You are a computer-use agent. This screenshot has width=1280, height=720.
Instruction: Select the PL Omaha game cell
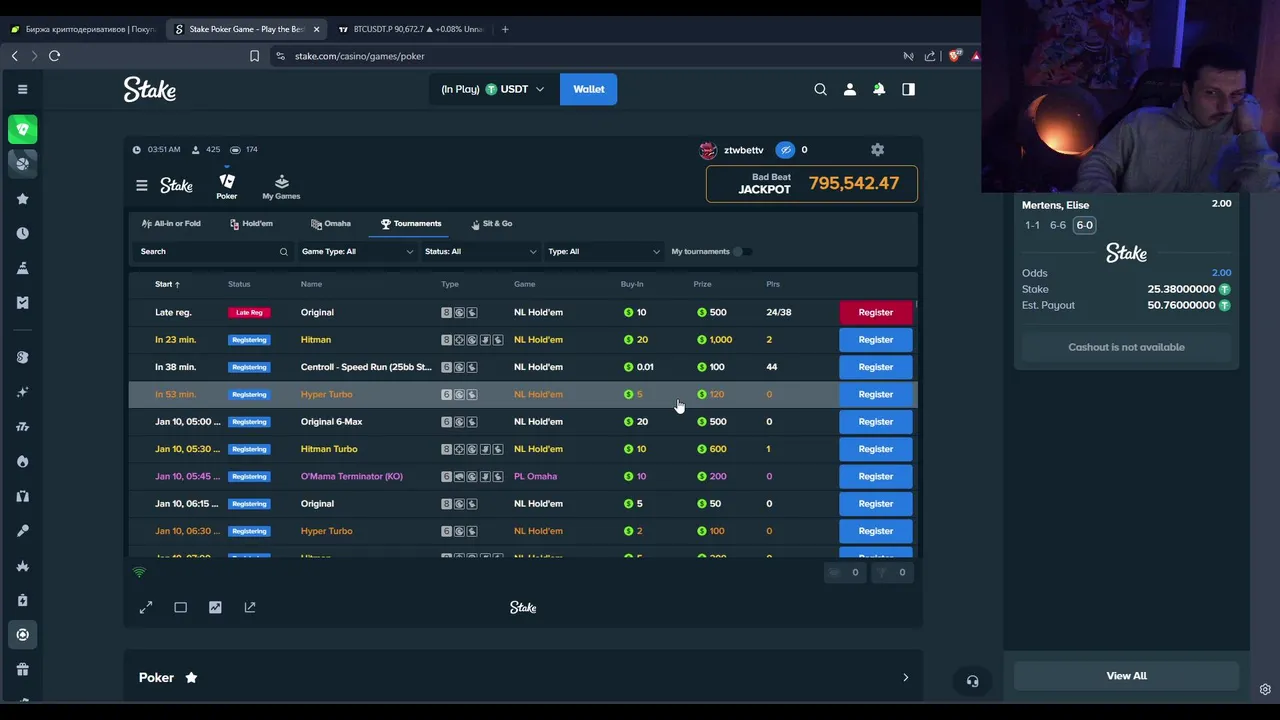pos(535,476)
